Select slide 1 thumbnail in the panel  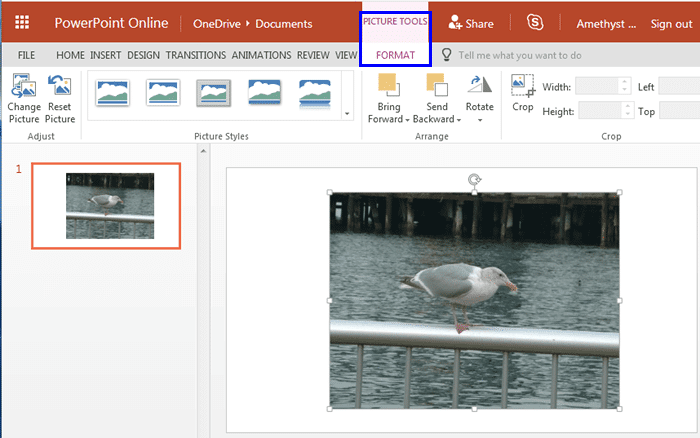[106, 205]
